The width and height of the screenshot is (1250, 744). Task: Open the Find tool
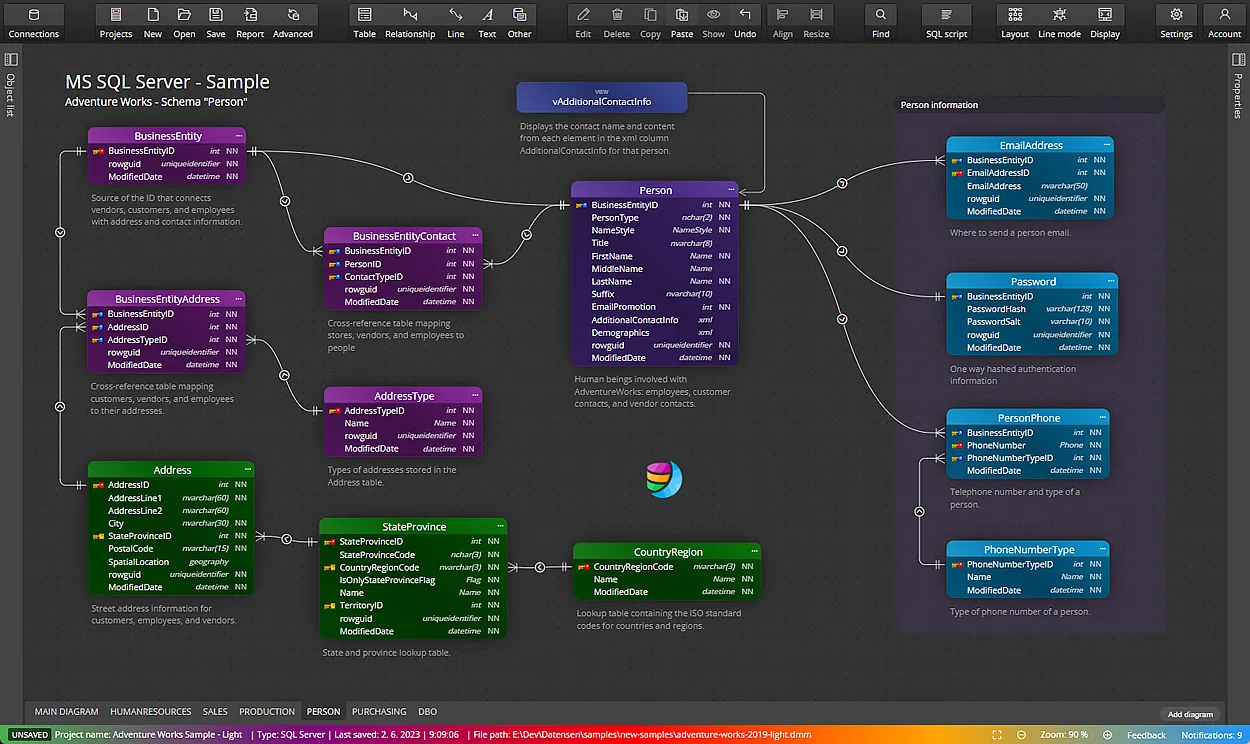click(x=881, y=23)
